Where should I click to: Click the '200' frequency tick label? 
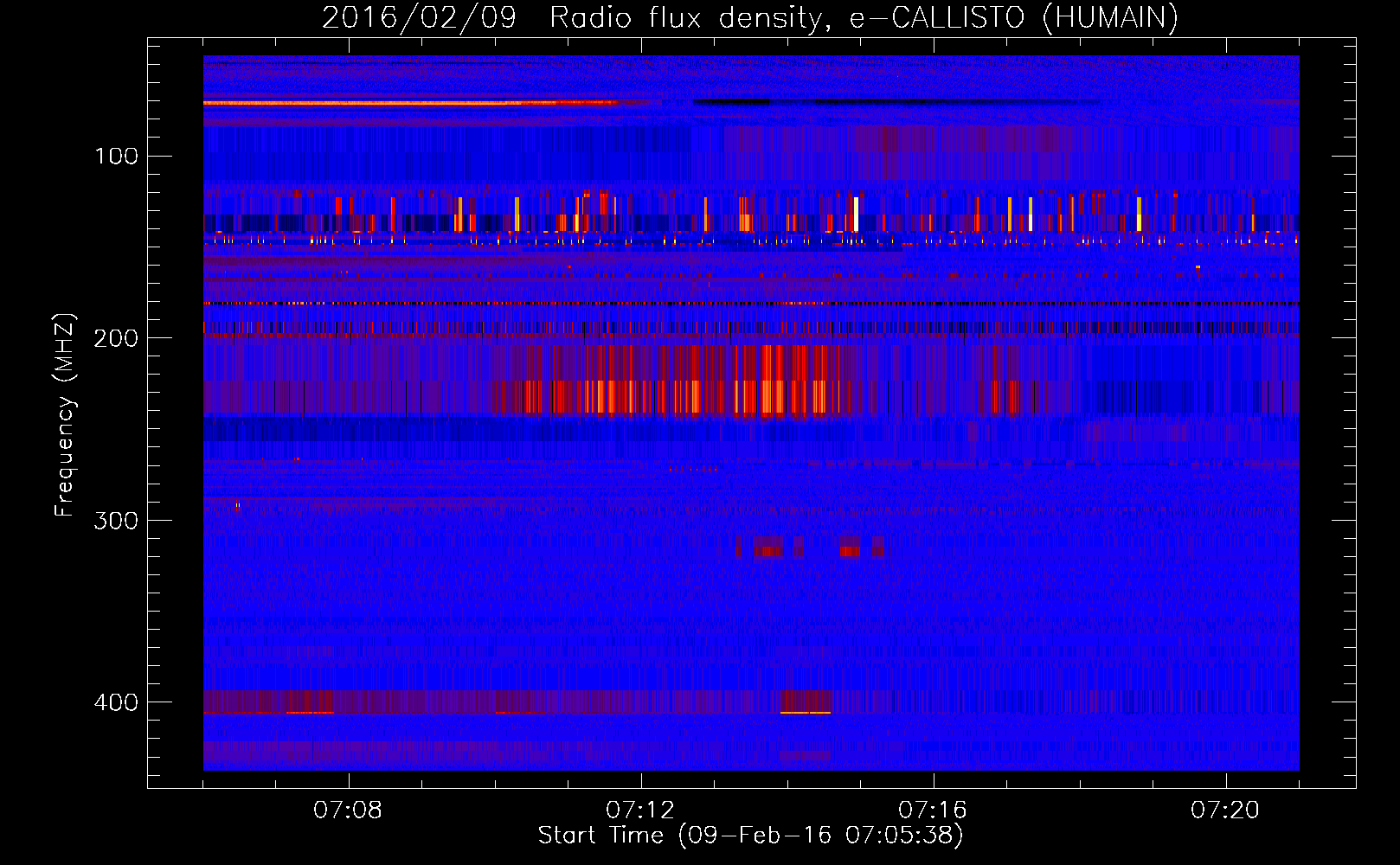pyautogui.click(x=116, y=338)
